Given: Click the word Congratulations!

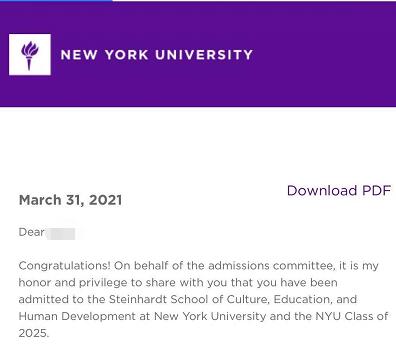Looking at the screenshot, I should 64,266.
